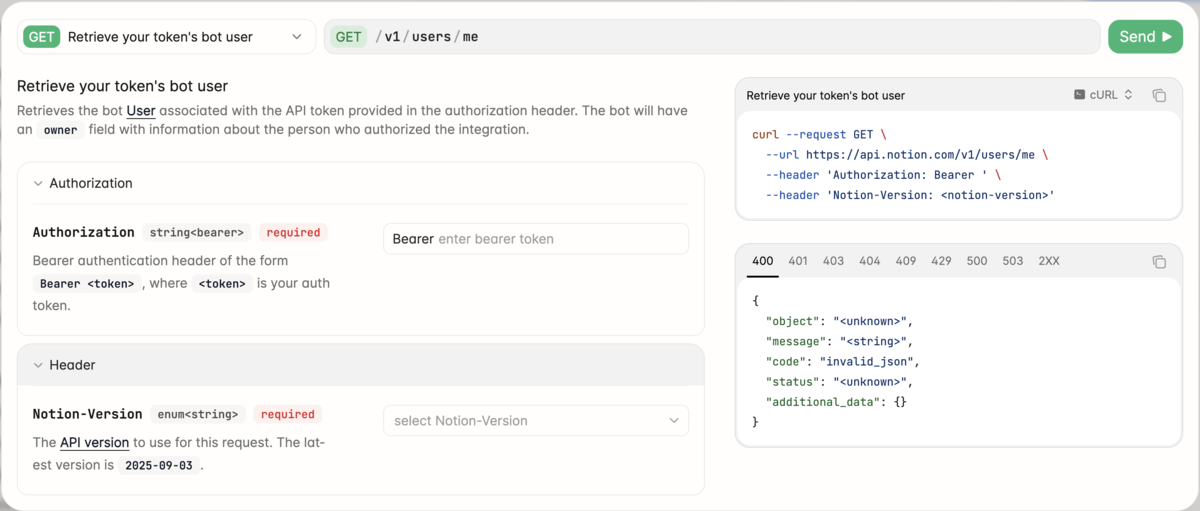Copy the cURL request code snippet
The width and height of the screenshot is (1200, 511).
pos(1159,96)
